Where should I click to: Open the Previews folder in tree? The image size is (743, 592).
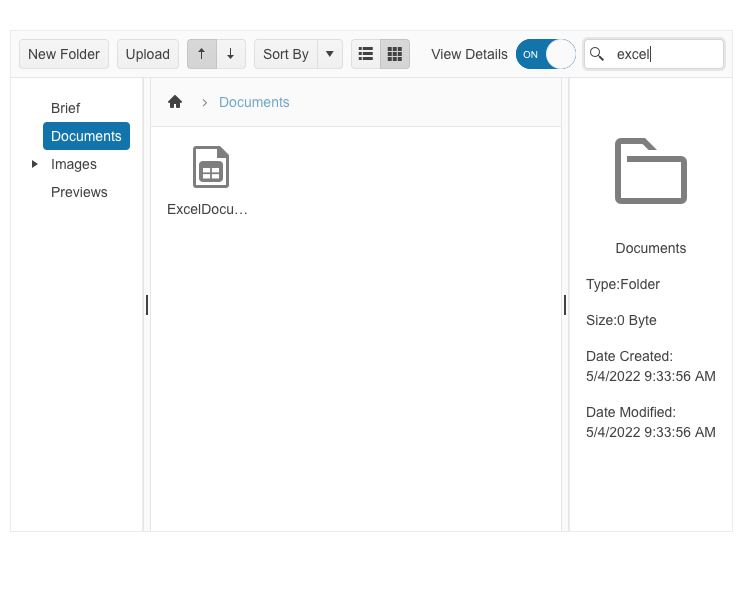pos(79,192)
